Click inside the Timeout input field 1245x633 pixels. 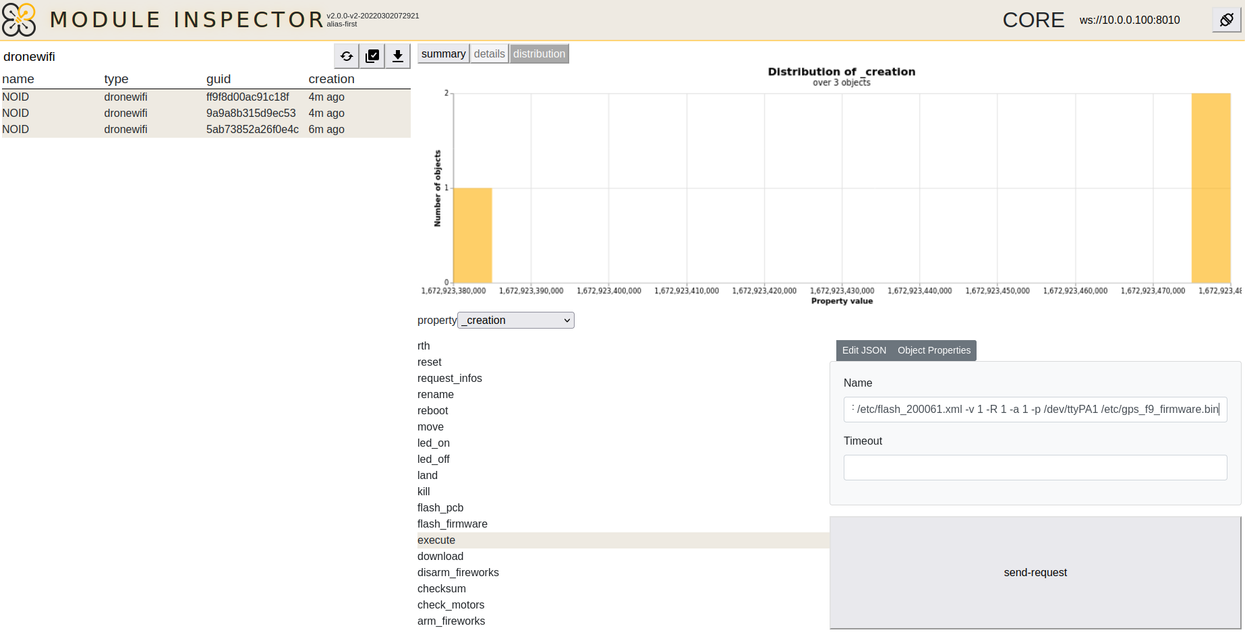click(x=1035, y=467)
